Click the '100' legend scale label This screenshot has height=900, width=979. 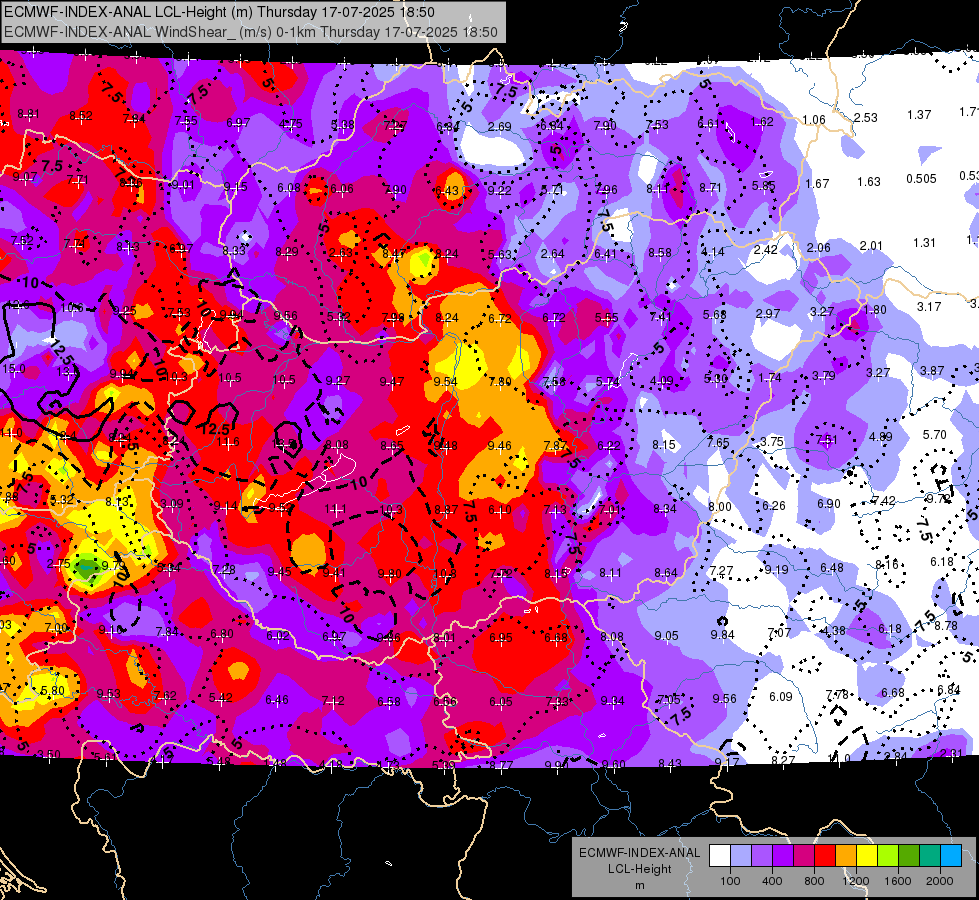pos(730,881)
